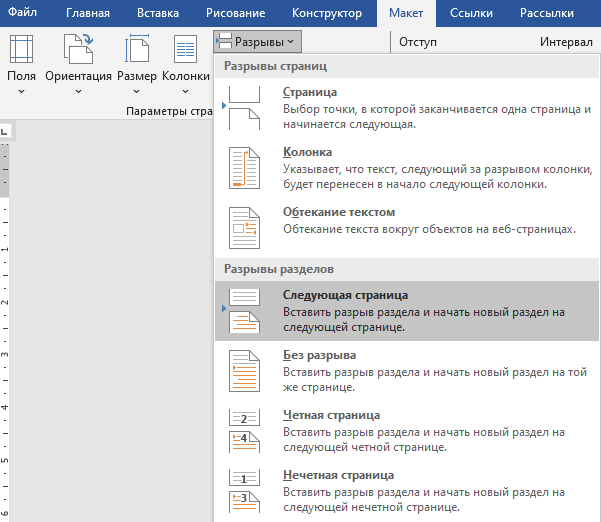Image resolution: width=601 pixels, height=522 pixels.
Task: Choose Следующая страница section break
Action: click(x=407, y=311)
